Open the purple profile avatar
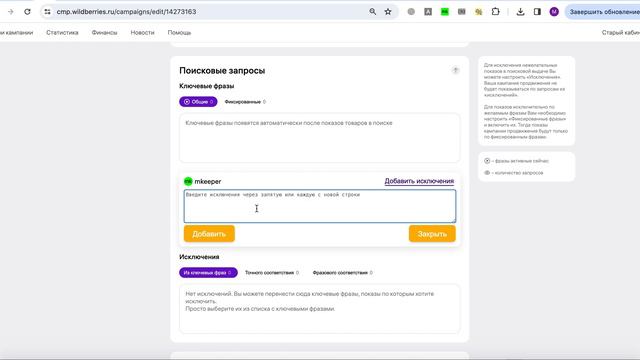The image size is (640, 360). click(x=554, y=12)
